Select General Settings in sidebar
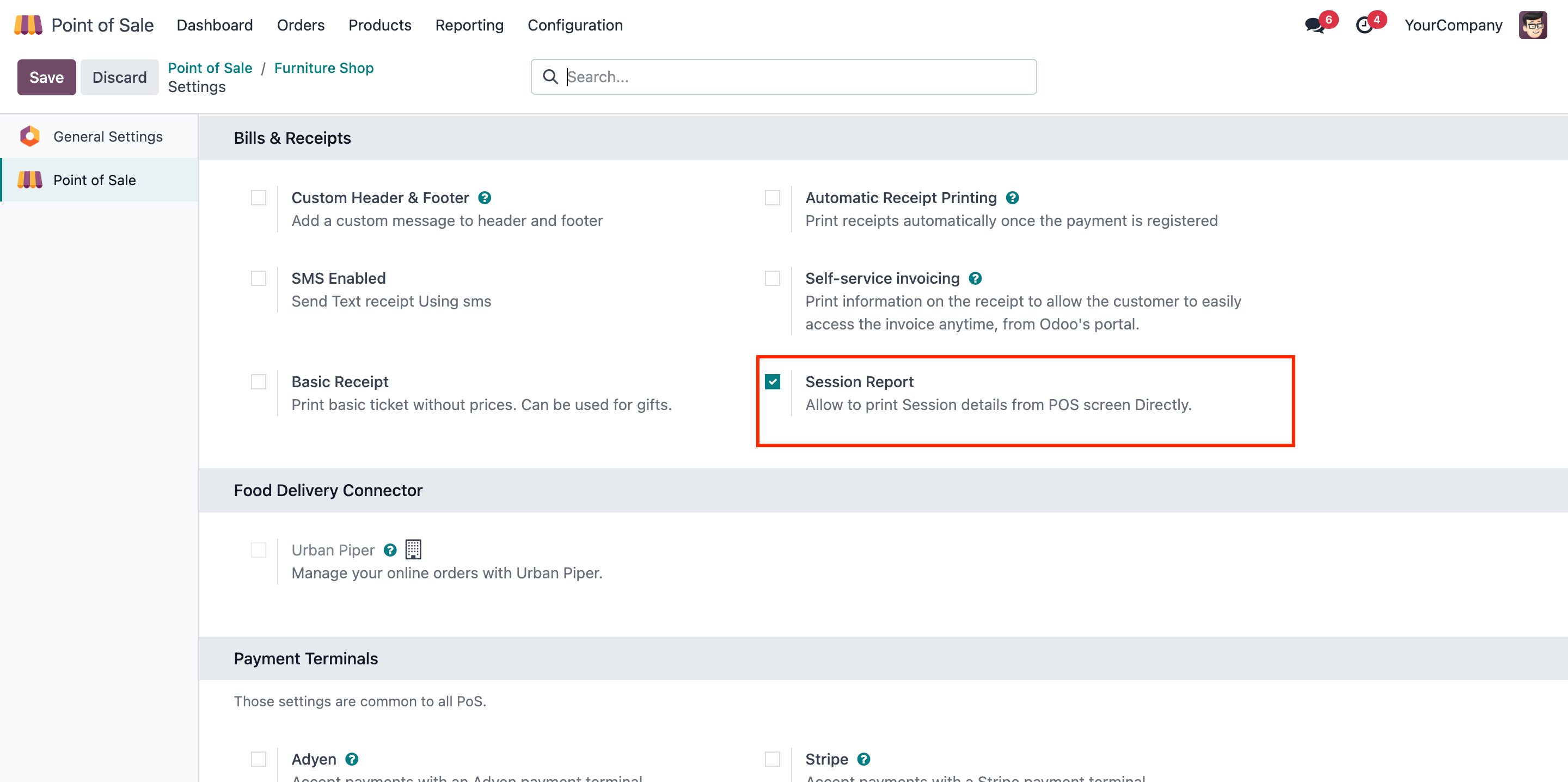Screen dimensions: 1568x782 click(x=108, y=137)
